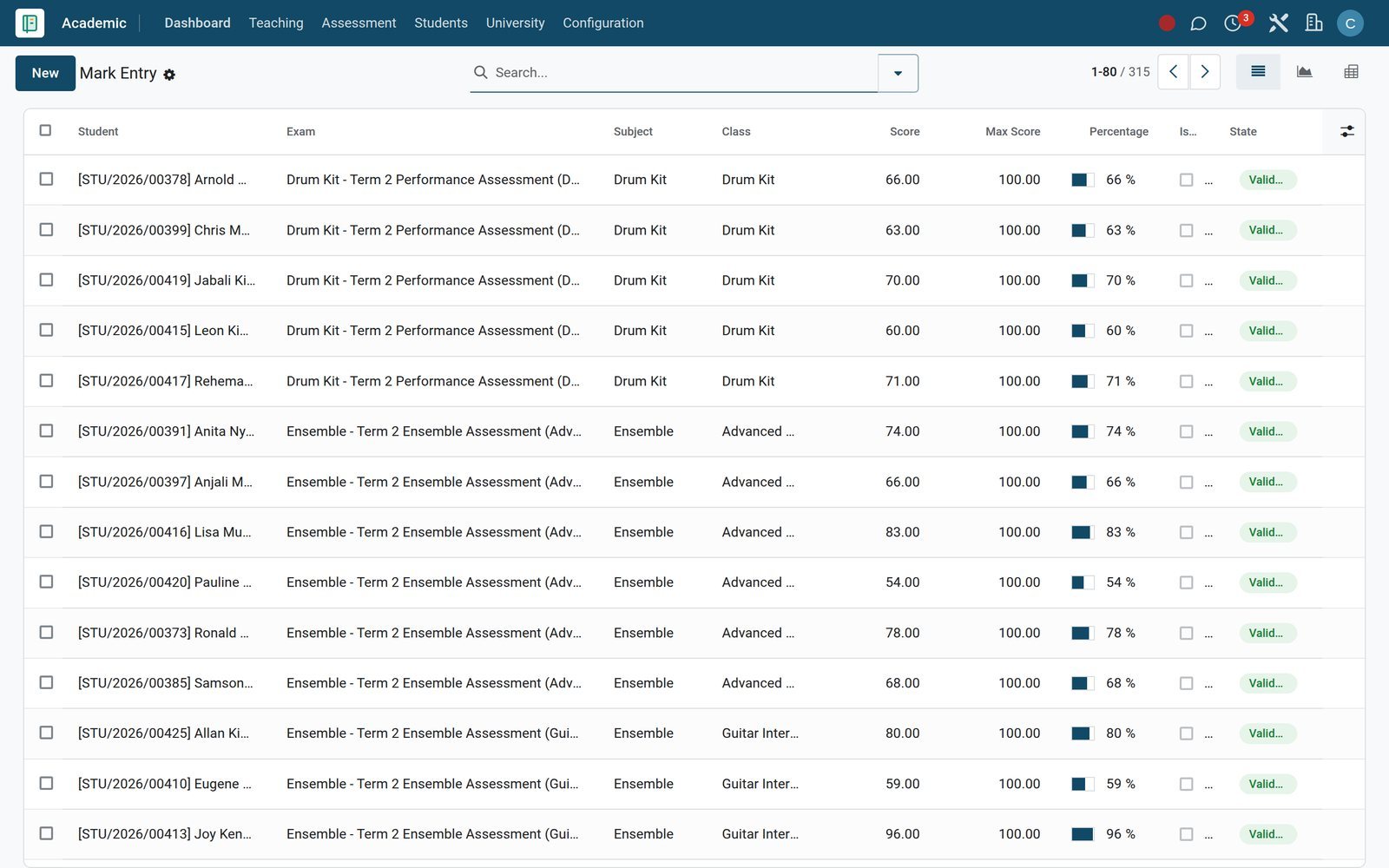
Task: Select the STU/2026/00385 Samson row checkbox
Action: (46, 682)
